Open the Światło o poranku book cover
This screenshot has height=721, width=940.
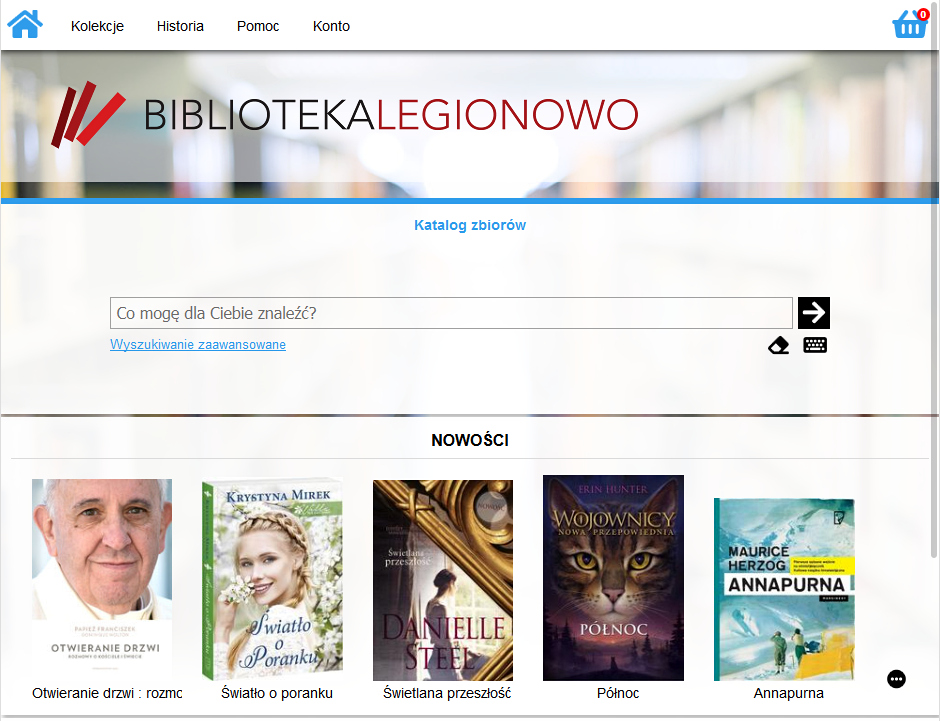click(x=273, y=580)
